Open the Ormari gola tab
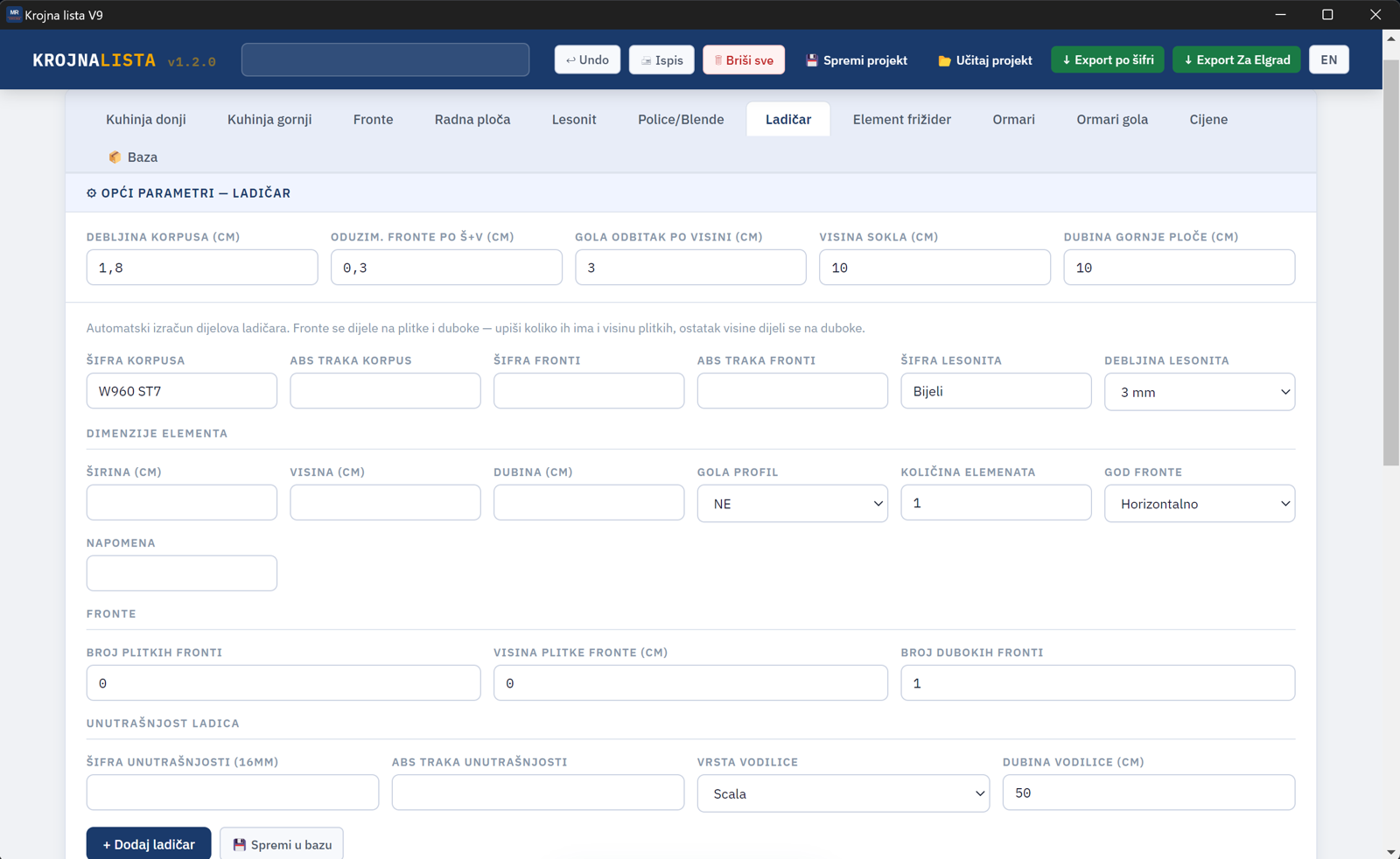 (x=1112, y=119)
